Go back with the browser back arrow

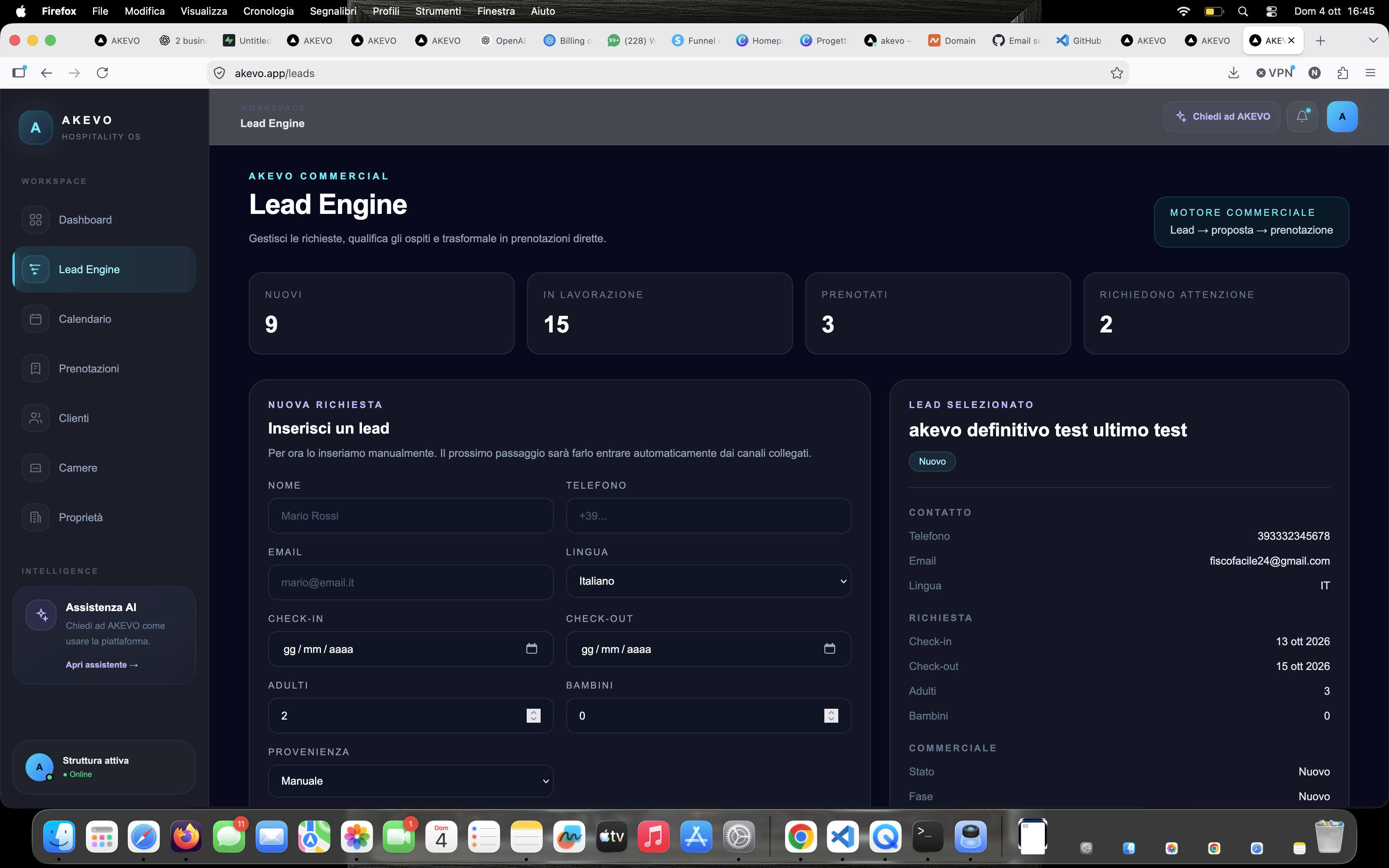pyautogui.click(x=47, y=73)
